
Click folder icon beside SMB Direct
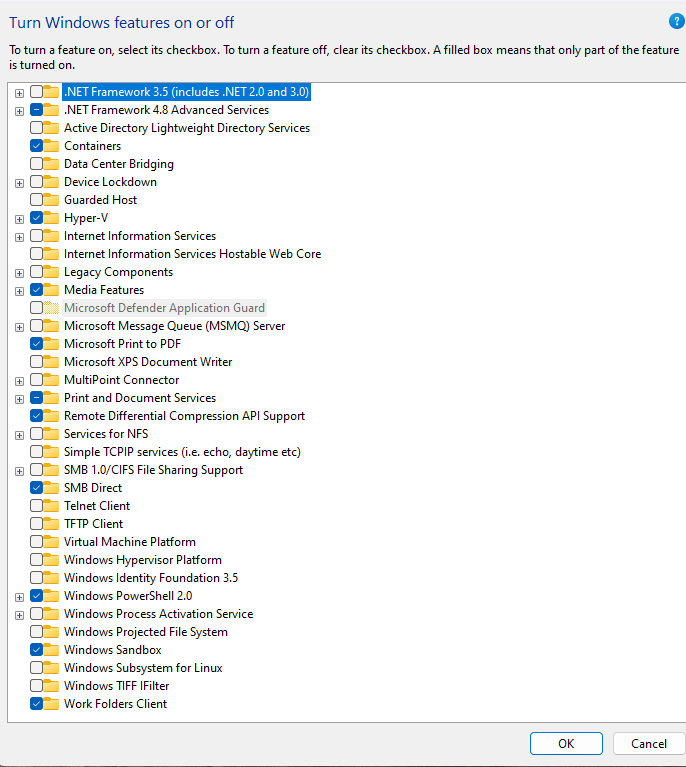tap(51, 488)
